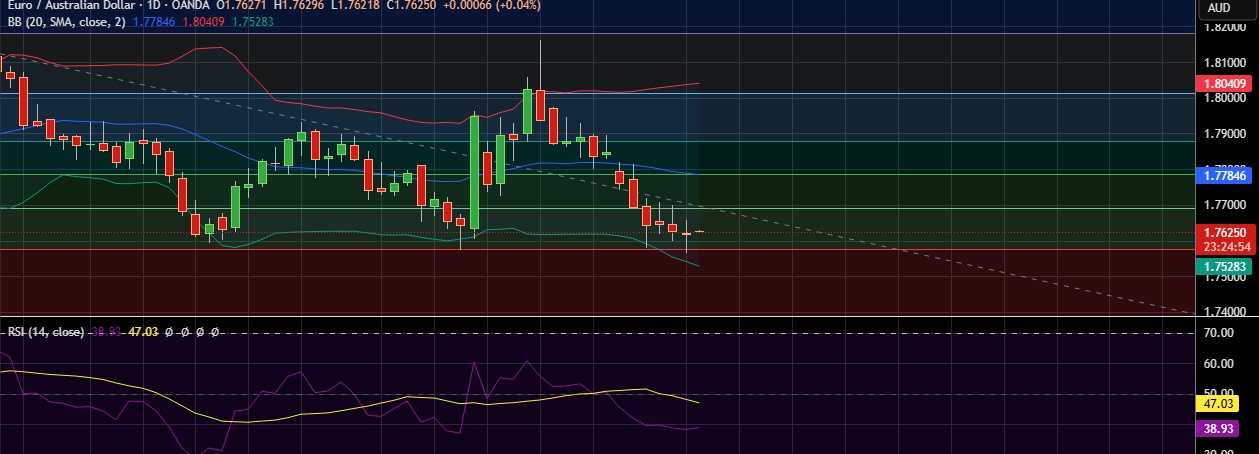1259x454 pixels.
Task: Click the divider between price and RSI panes
Action: 600,317
